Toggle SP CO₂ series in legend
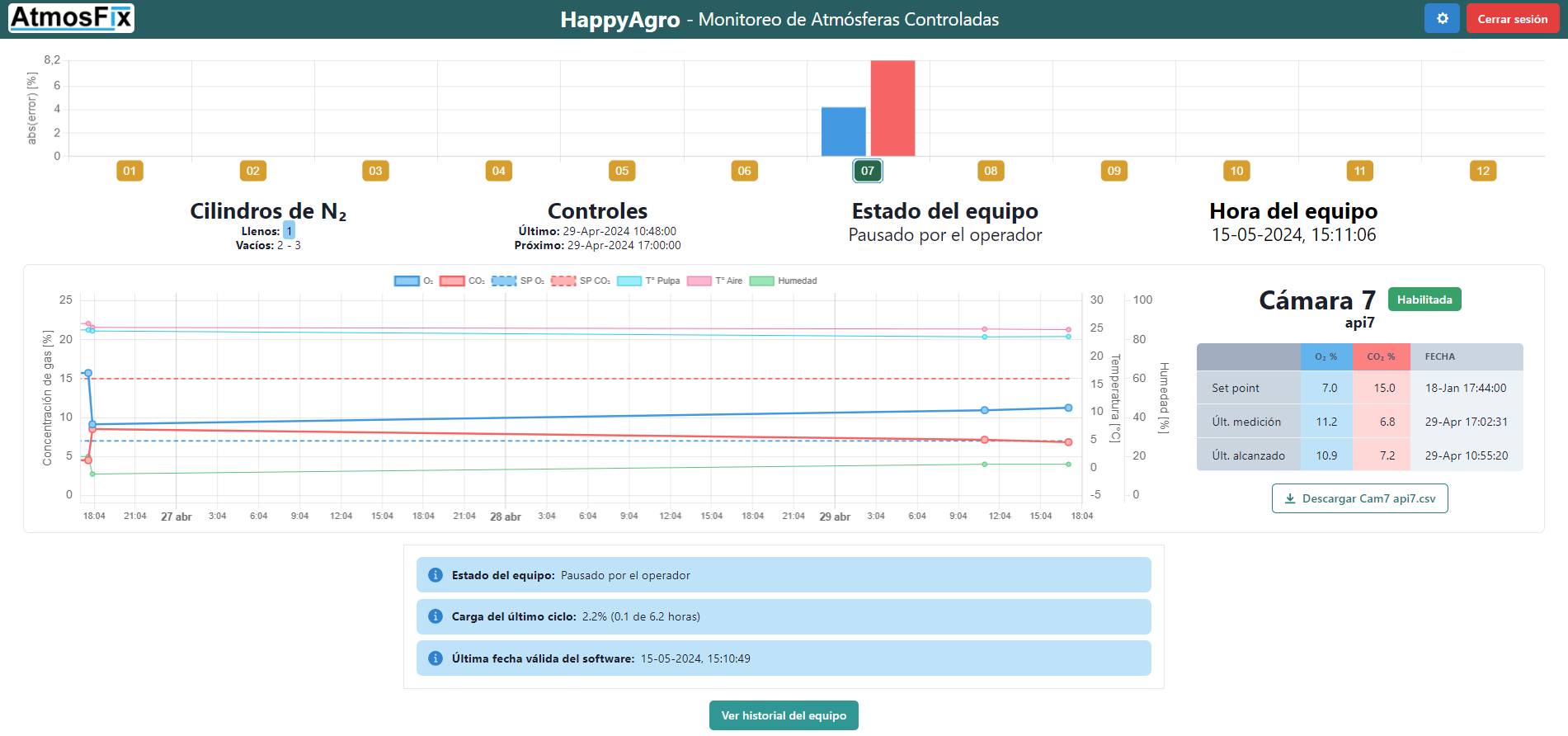The height and width of the screenshot is (736, 1568). coord(581,281)
